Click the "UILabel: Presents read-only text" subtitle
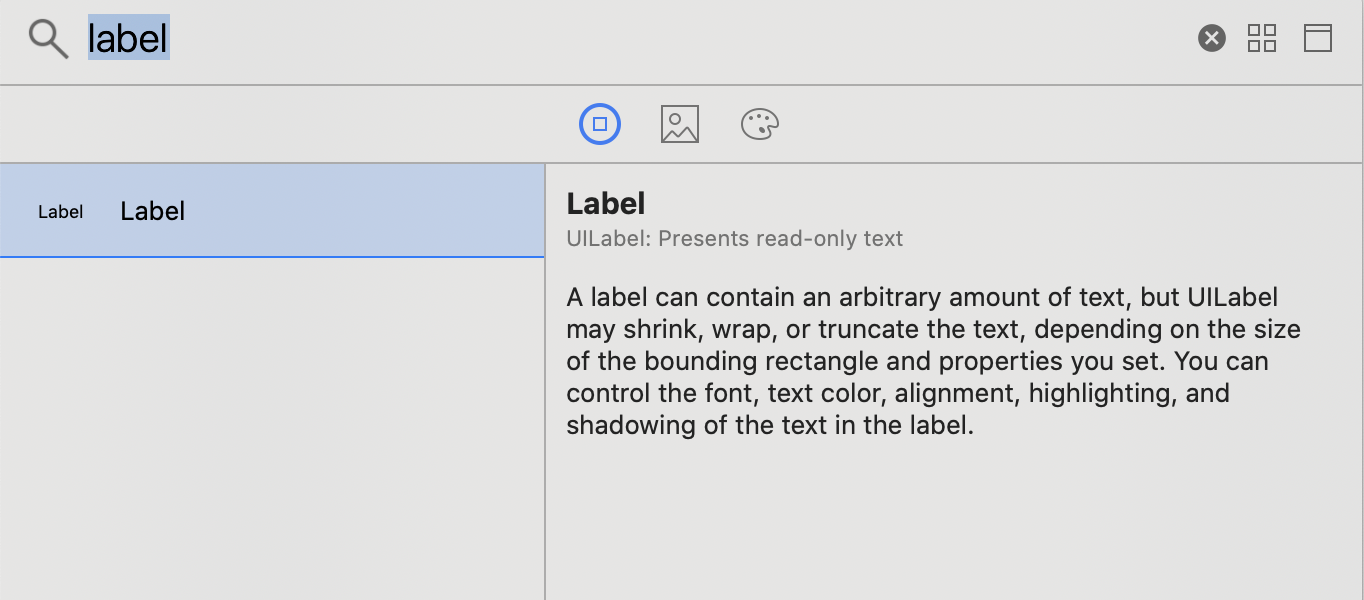Screen dimensions: 1364x600 pyautogui.click(x=734, y=239)
